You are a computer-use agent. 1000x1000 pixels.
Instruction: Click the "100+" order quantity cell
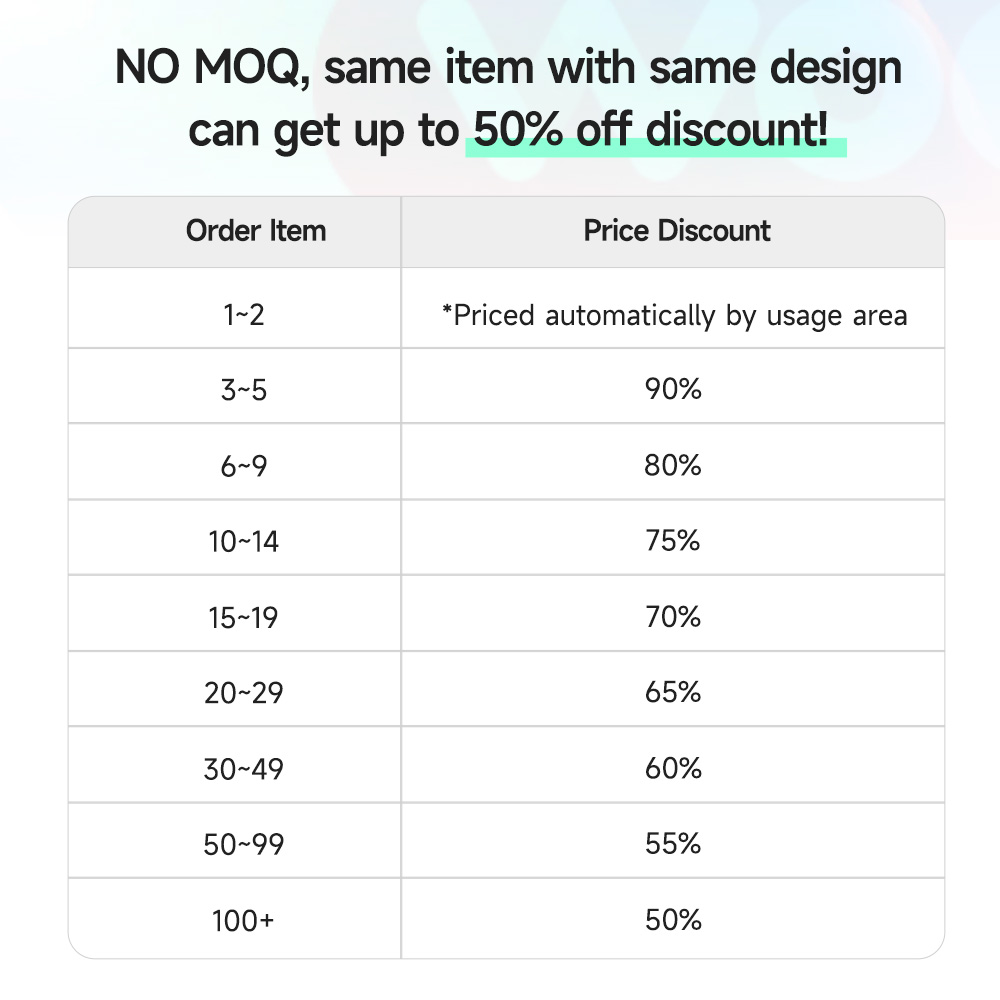pos(243,921)
